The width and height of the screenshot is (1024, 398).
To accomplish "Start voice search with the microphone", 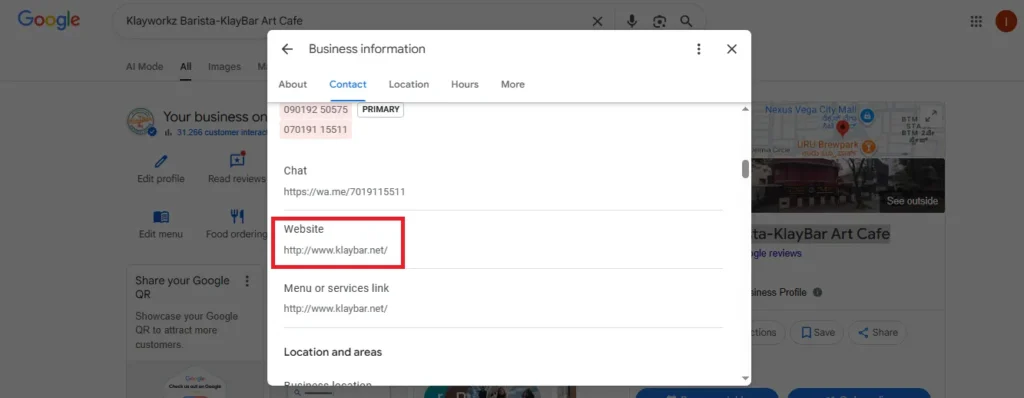I will point(632,22).
